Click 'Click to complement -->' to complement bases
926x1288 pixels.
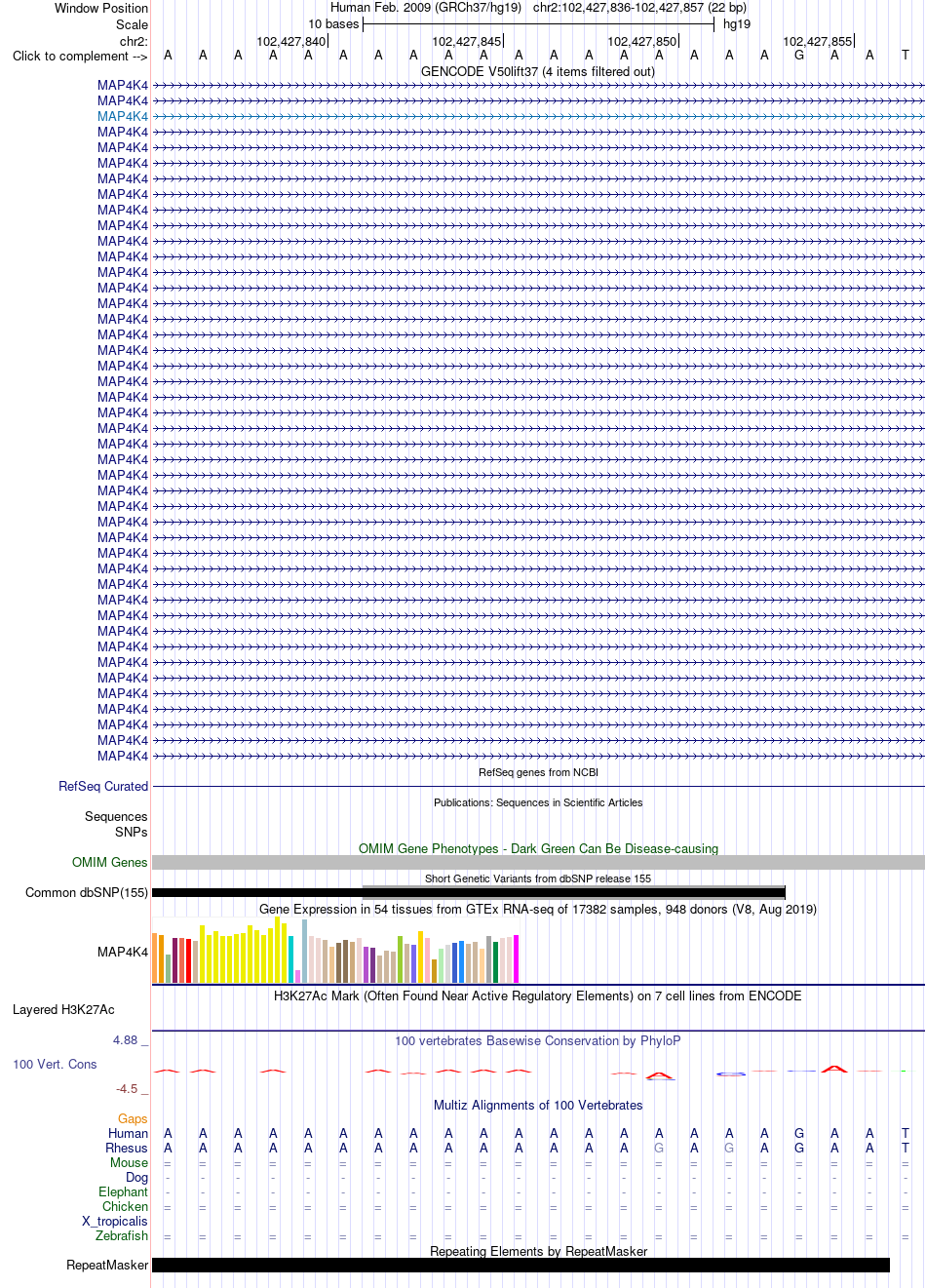80,56
